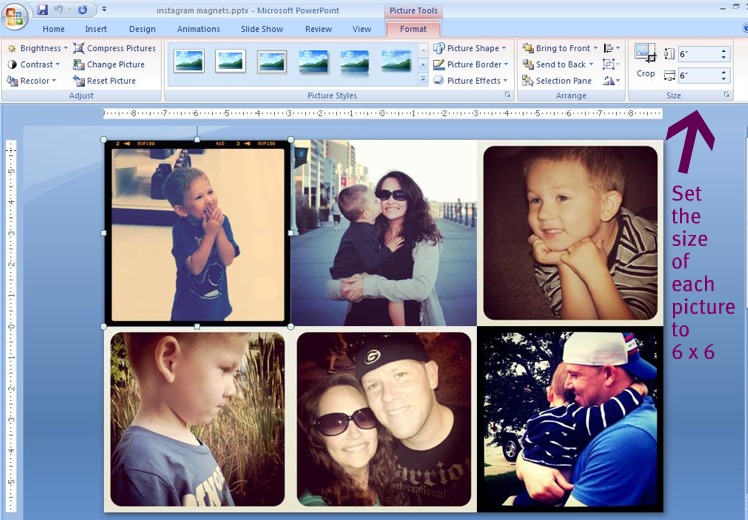The image size is (748, 520).
Task: Open the Rotate objects dropdown
Action: 611,81
